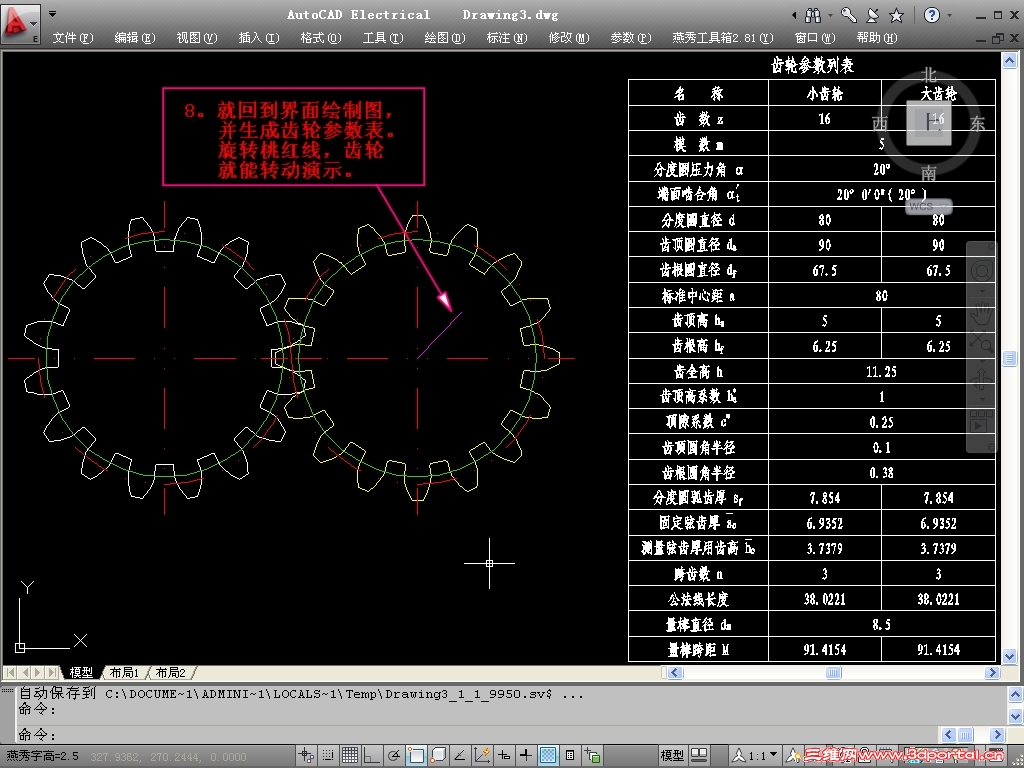Open the 工具(T) menu

click(x=383, y=38)
